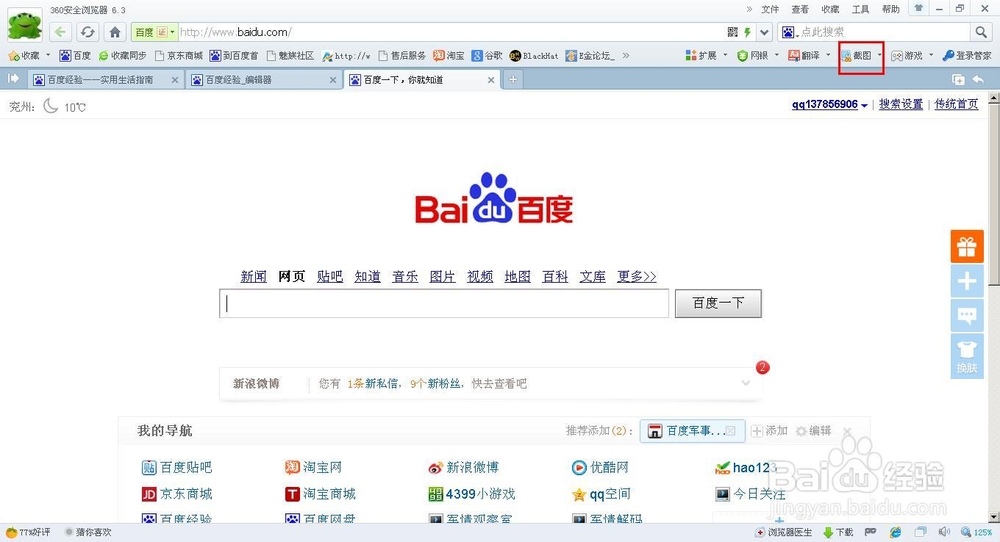The image size is (1000, 542).
Task: Expand the 新浪微博 notification panel chevron
Action: pyautogui.click(x=746, y=383)
